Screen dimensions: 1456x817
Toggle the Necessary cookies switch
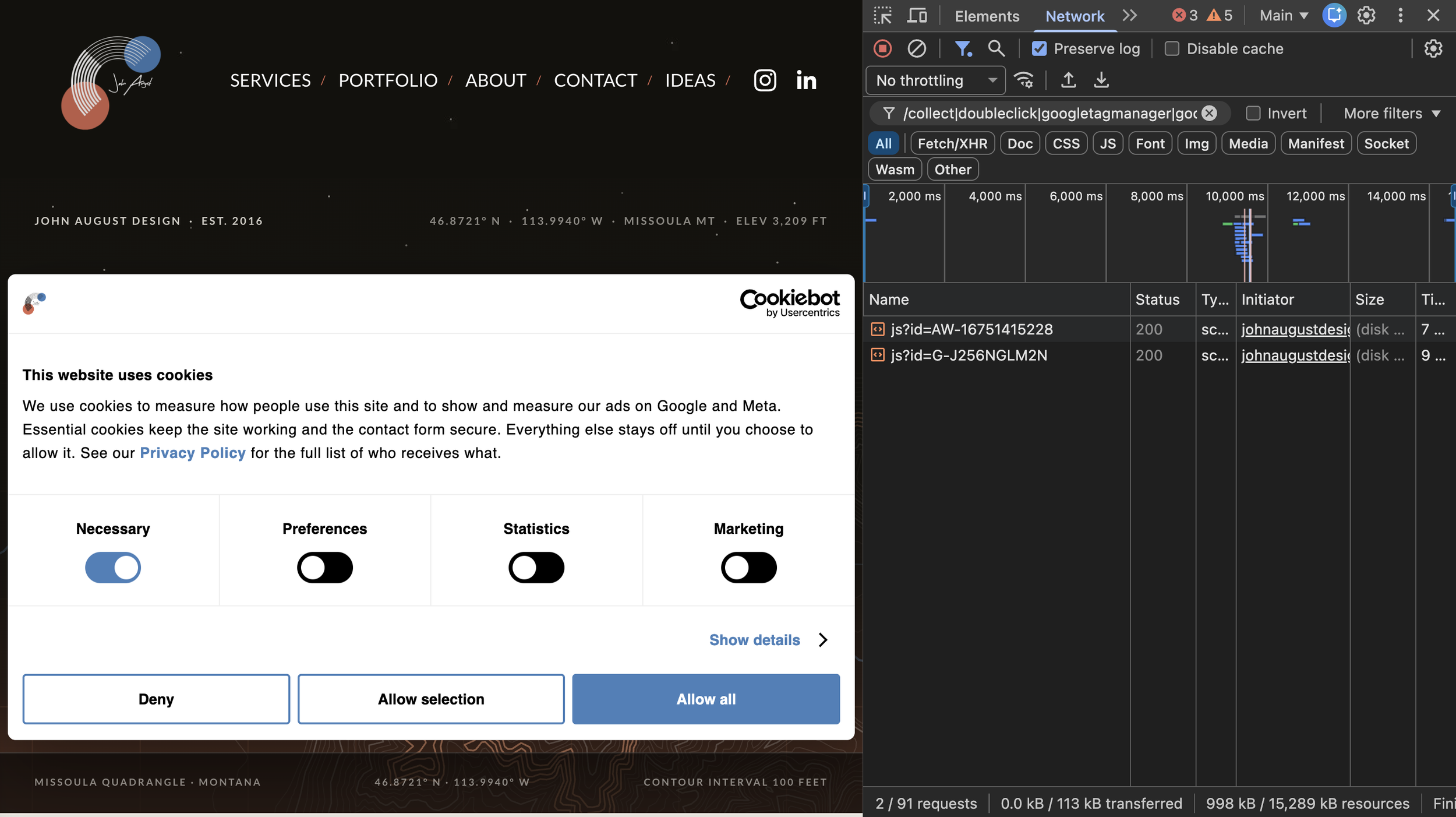point(113,568)
